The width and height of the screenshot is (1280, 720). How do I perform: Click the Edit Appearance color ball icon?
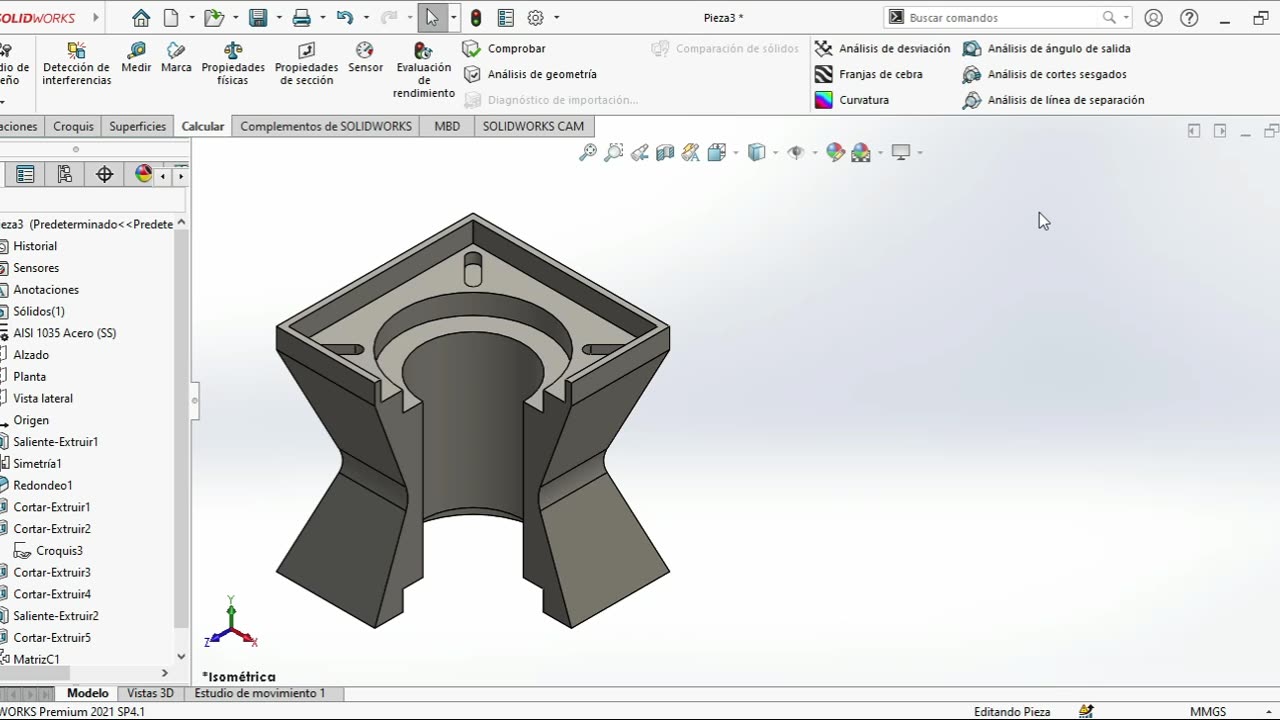click(x=835, y=153)
